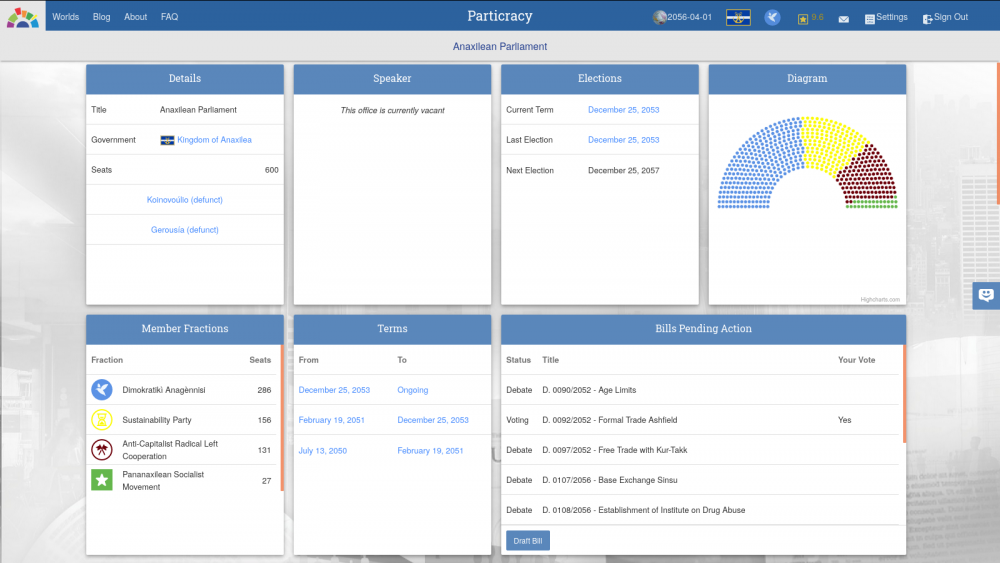Viewport: 1000px width, 563px height.
Task: Click the globe icon beside the date
Action: tap(659, 17)
